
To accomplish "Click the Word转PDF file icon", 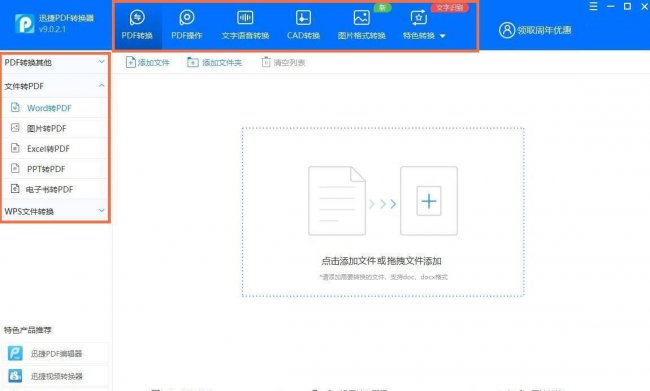I will click(x=15, y=107).
